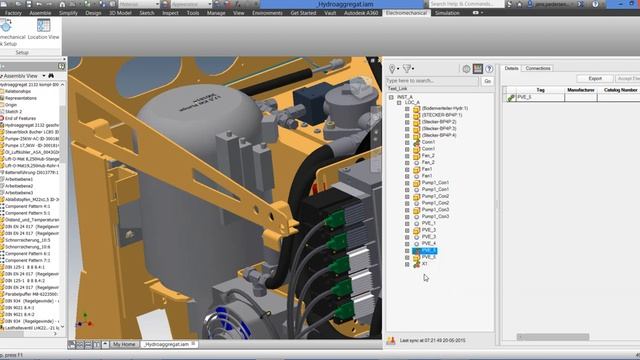Click first view layout icon beside My Home
Image resolution: width=640 pixels, height=360 pixels.
72,345
